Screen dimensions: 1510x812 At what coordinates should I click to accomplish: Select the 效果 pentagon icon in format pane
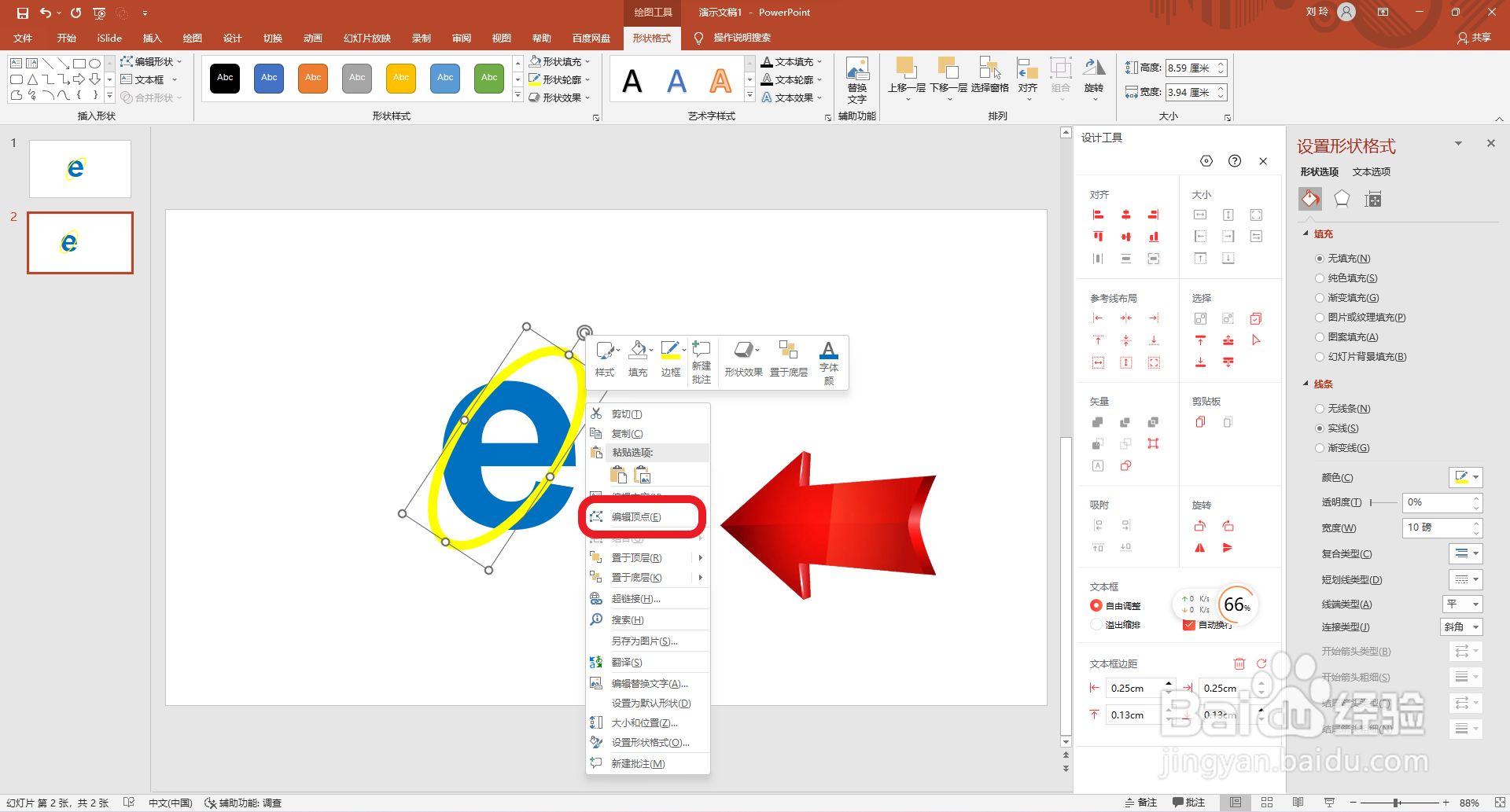pos(1342,200)
